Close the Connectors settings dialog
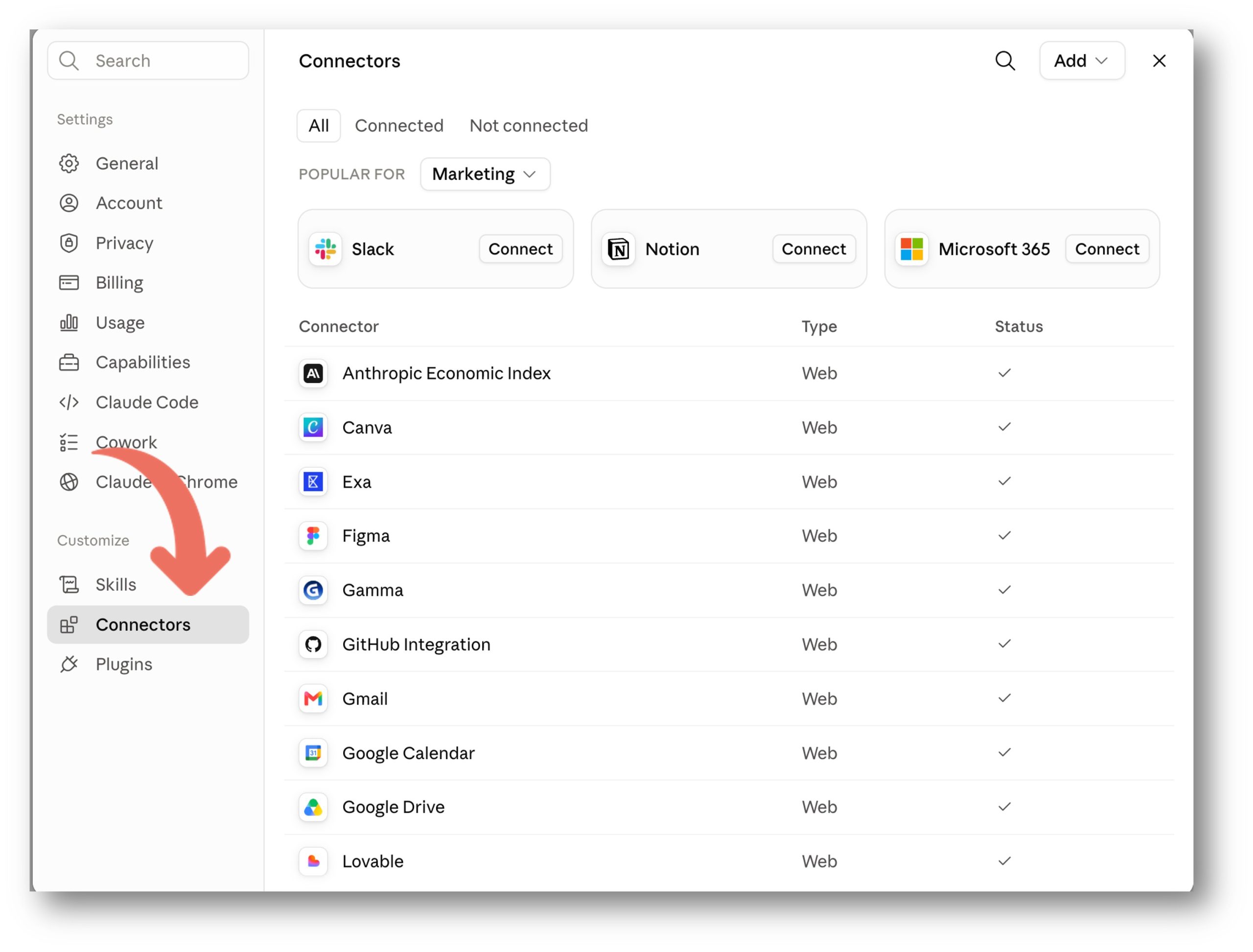Image resolution: width=1253 pixels, height=952 pixels. tap(1159, 61)
